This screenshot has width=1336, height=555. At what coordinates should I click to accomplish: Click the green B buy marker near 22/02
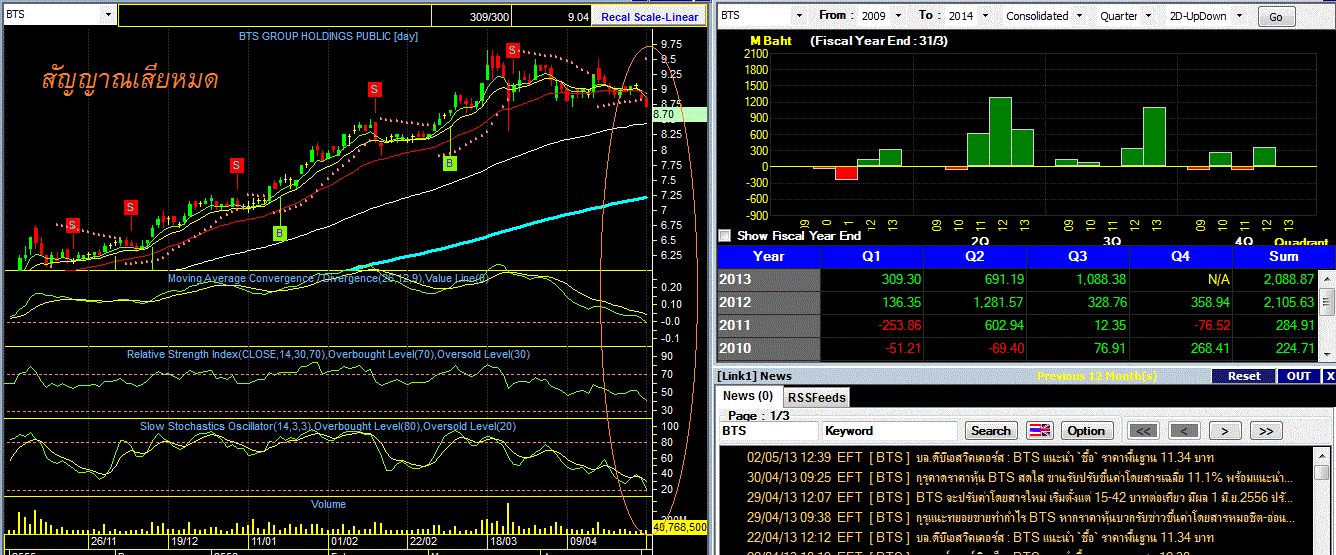coord(450,163)
